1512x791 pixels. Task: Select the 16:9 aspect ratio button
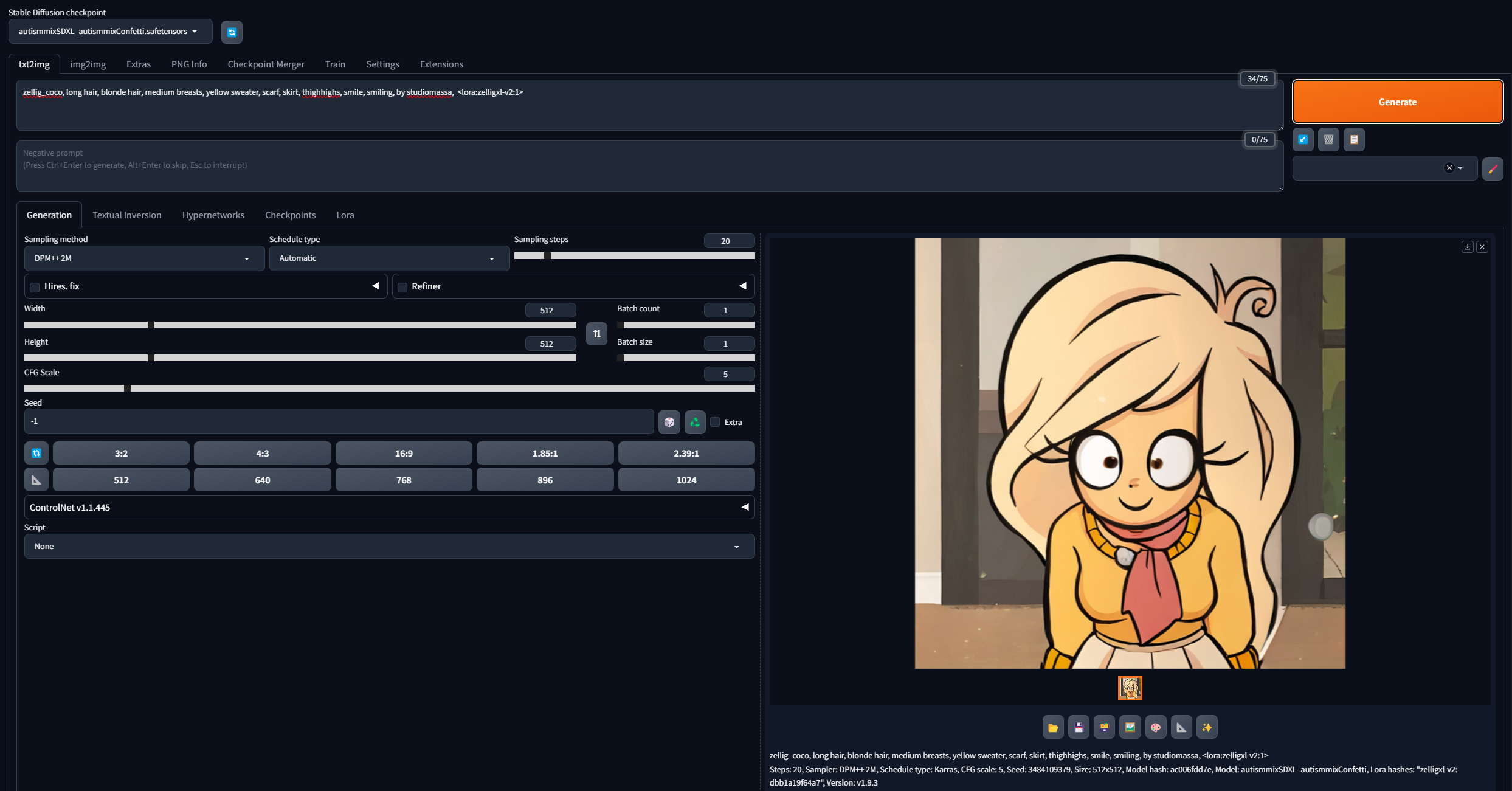point(404,454)
